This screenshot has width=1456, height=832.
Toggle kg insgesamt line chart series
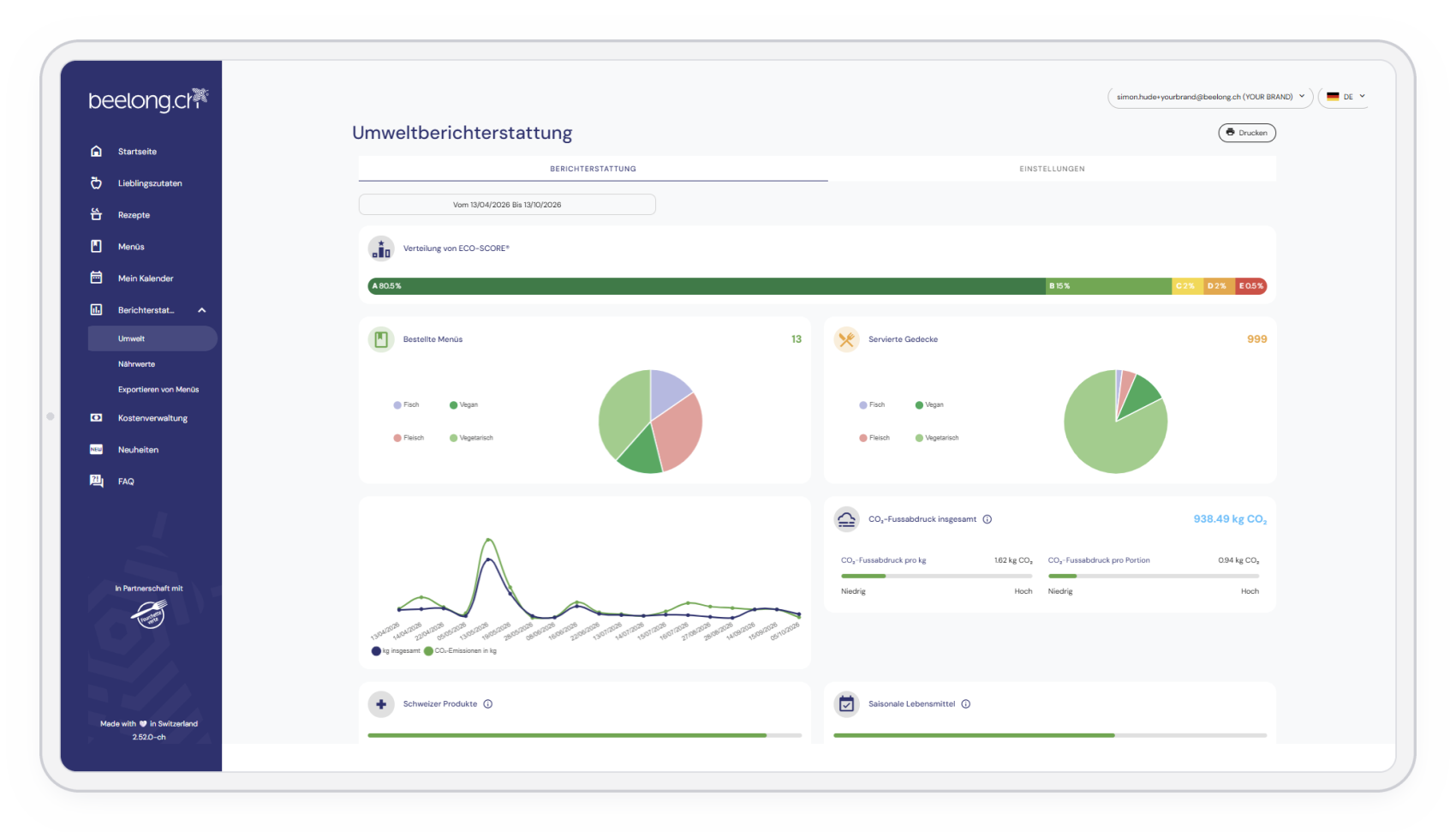[x=396, y=651]
